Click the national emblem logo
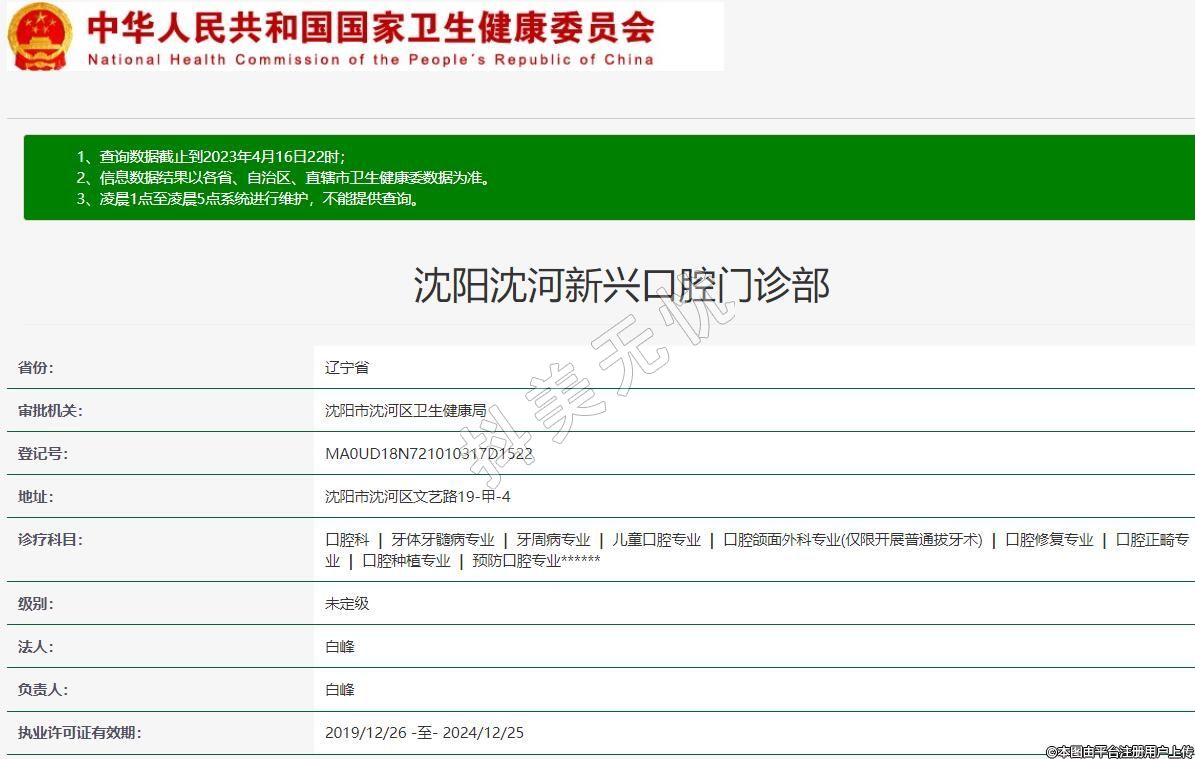This screenshot has height=759, width=1195. pyautogui.click(x=40, y=36)
